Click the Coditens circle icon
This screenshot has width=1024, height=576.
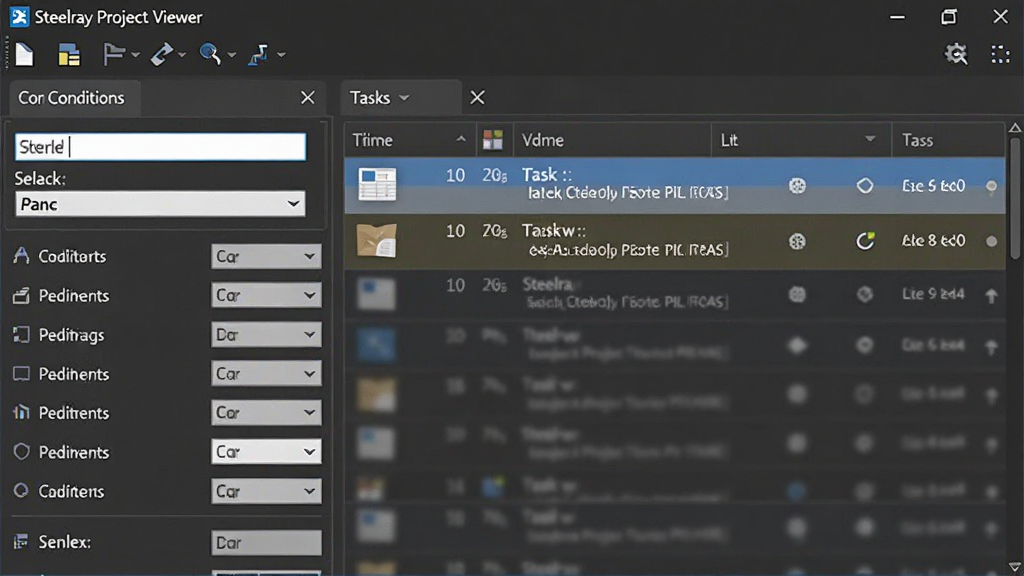pyautogui.click(x=21, y=490)
